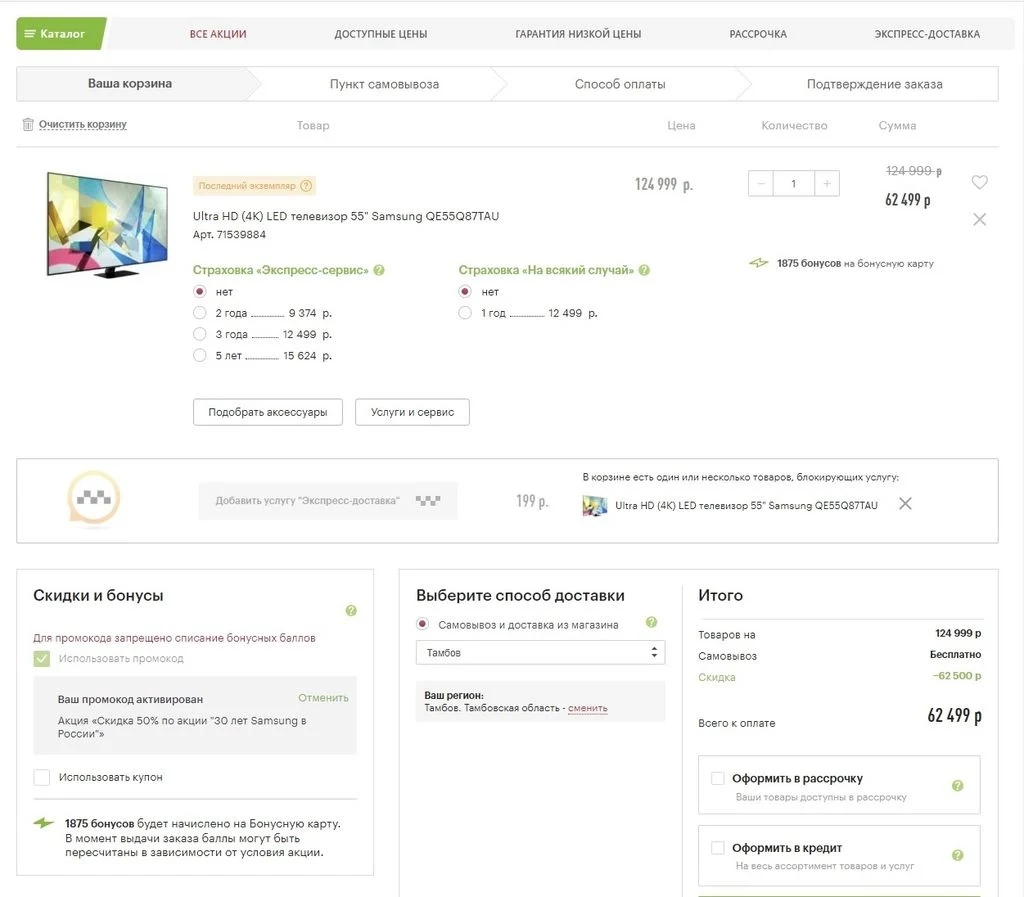Select the Способ оплаты step tab
Screen dimensions: 1024x897
coord(620,84)
